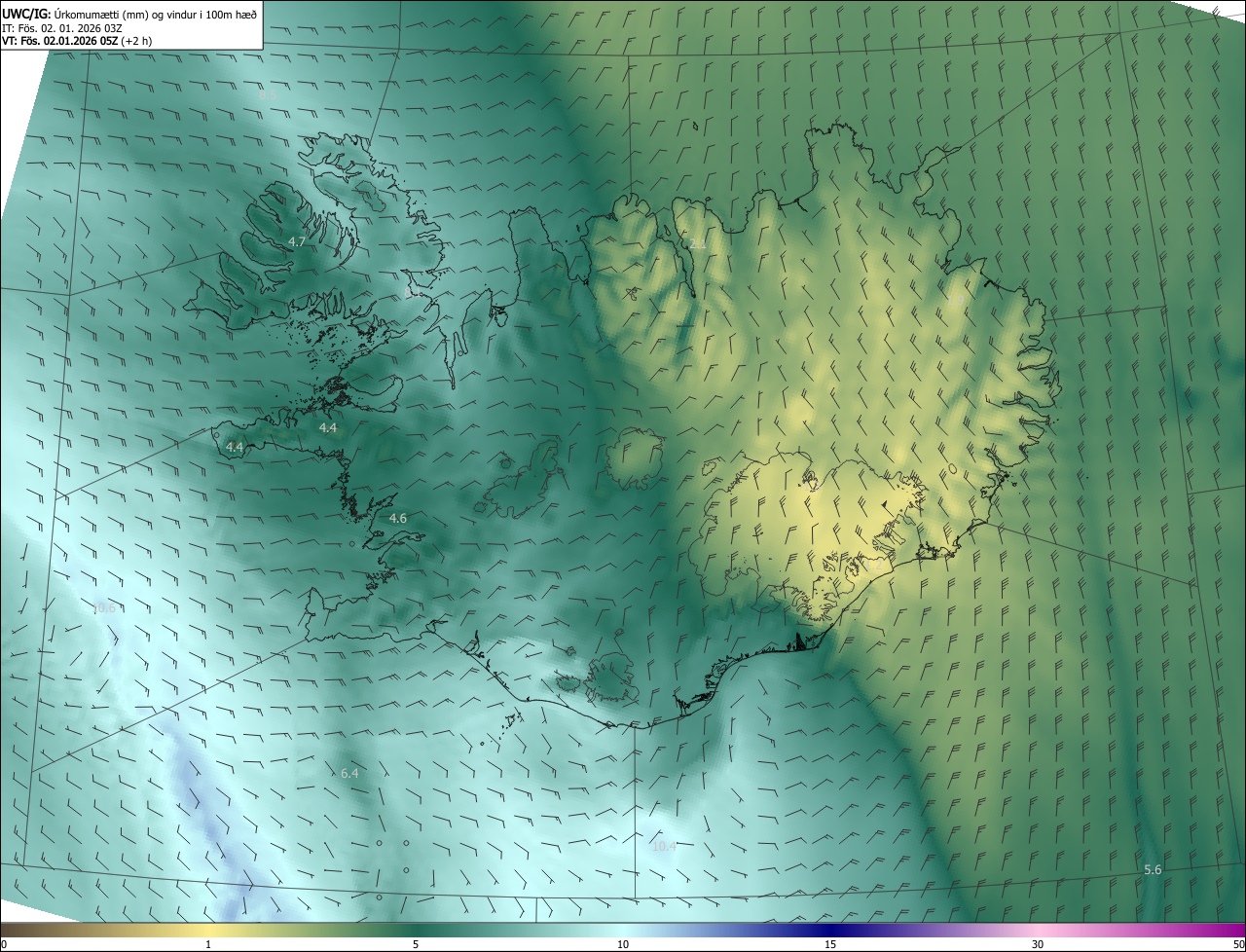The image size is (1246, 952).
Task: Click the colorbar tick label 0
Action: pos(4,944)
